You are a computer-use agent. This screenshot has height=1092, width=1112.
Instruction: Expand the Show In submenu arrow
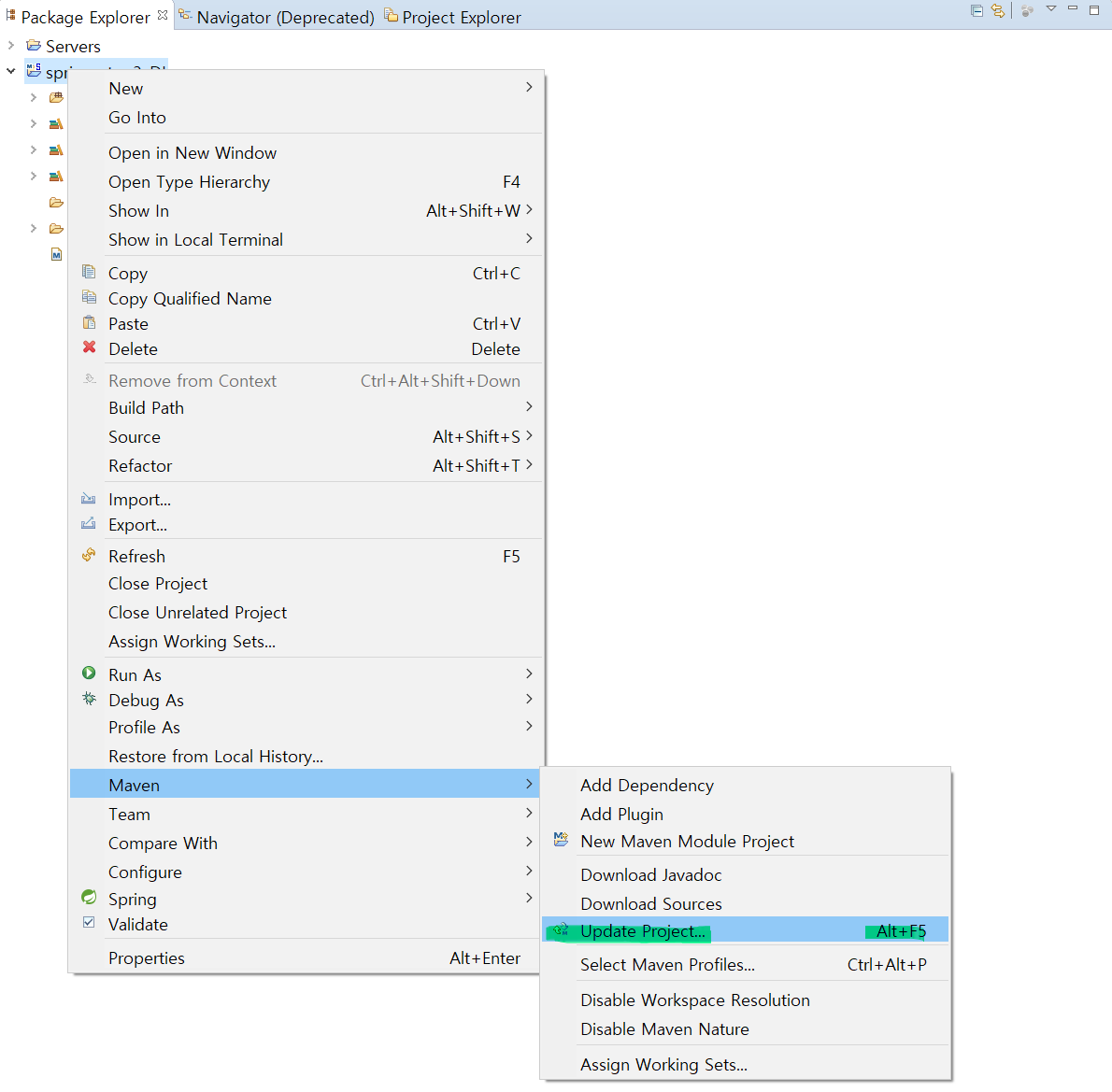[x=529, y=209]
